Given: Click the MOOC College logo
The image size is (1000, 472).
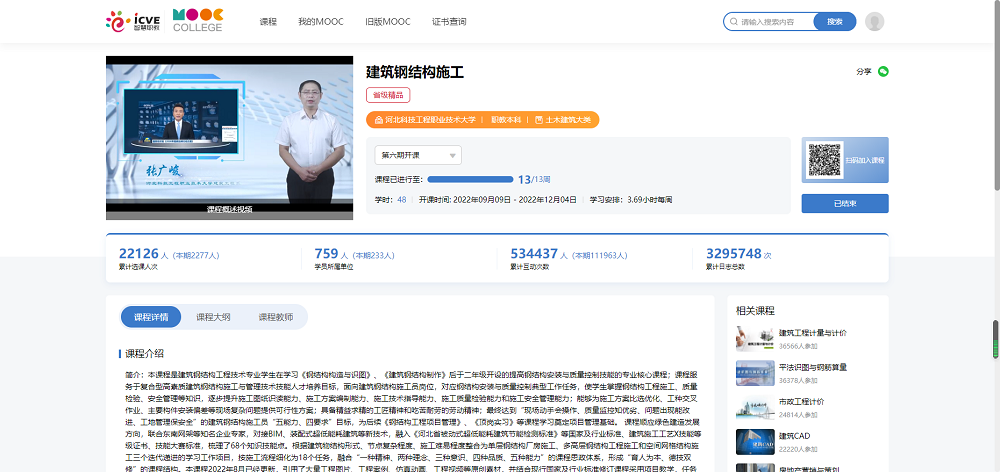Looking at the screenshot, I should pyautogui.click(x=197, y=21).
